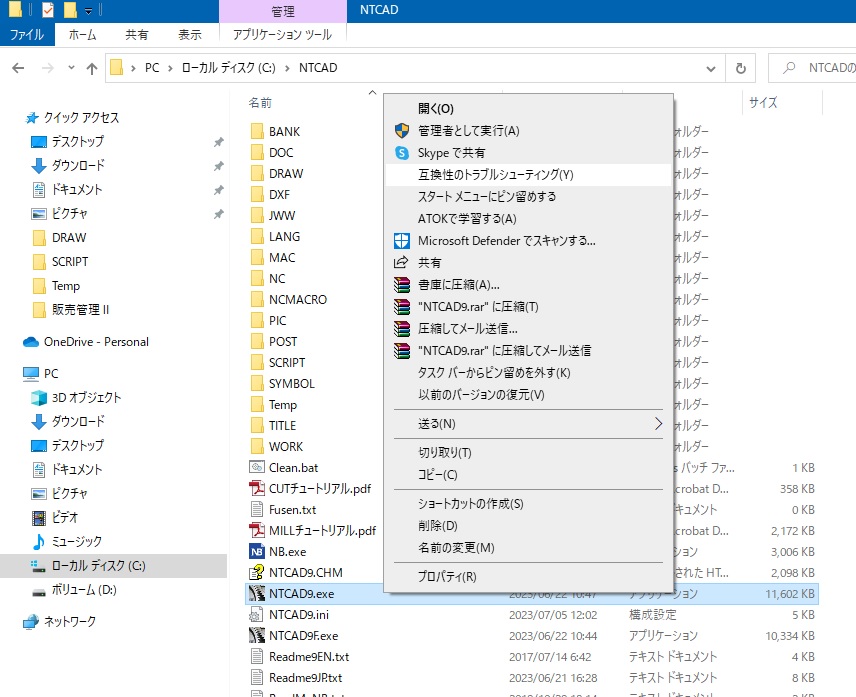Open ダウンロード under Quick Access

[x=78, y=165]
